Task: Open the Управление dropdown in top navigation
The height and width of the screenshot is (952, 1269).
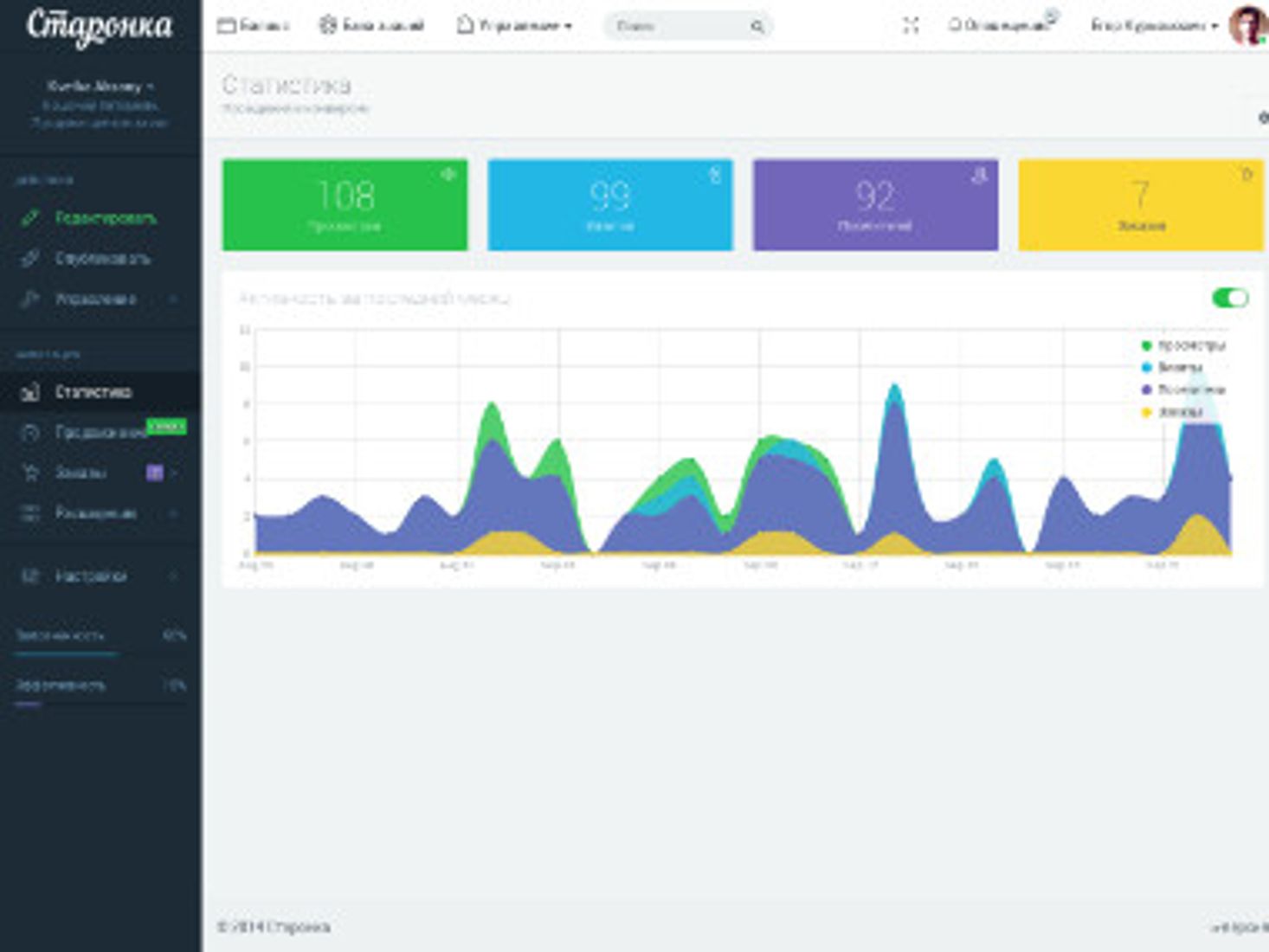Action: (x=514, y=26)
